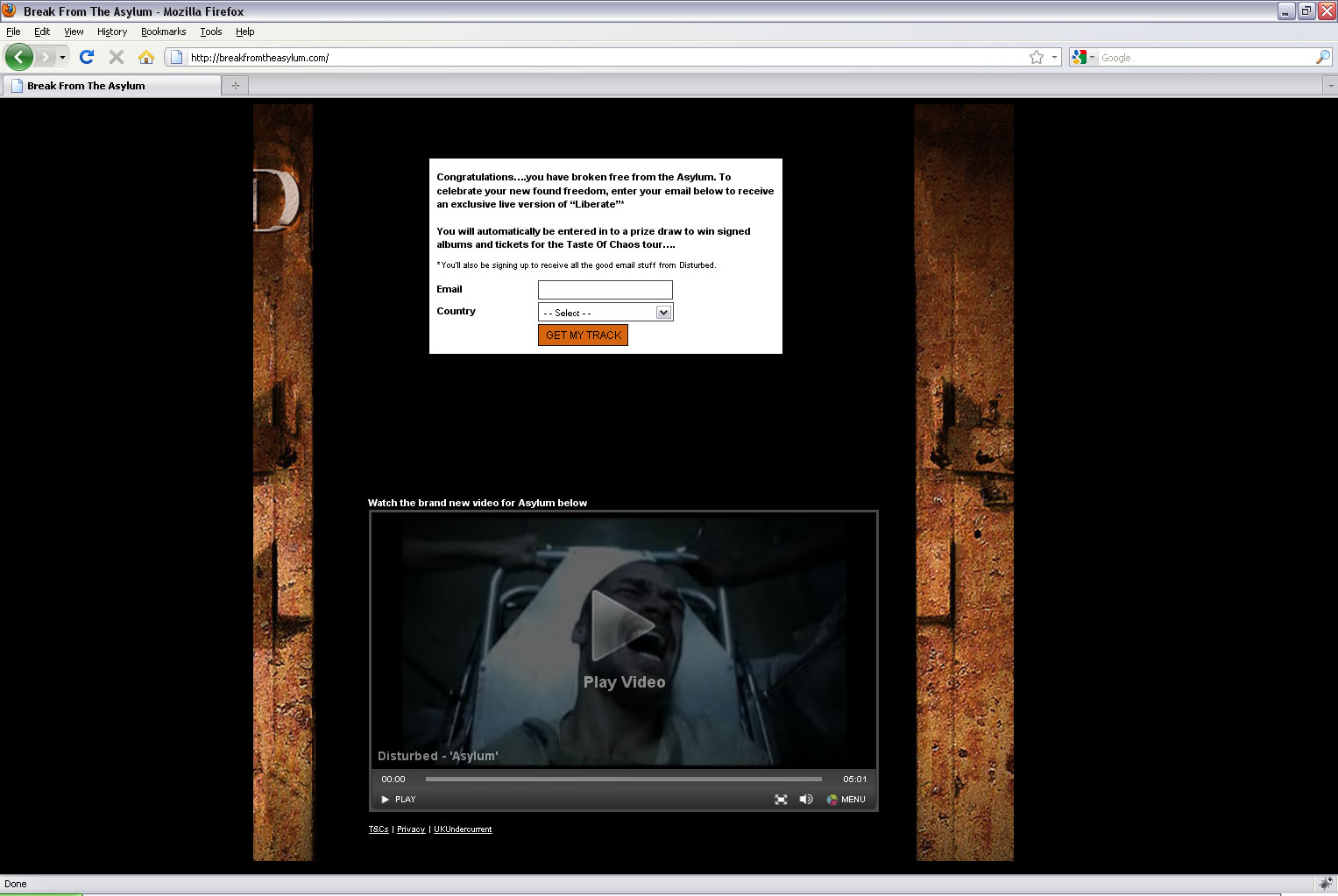This screenshot has width=1338, height=896.
Task: Click the video progress seek bar
Action: click(624, 779)
